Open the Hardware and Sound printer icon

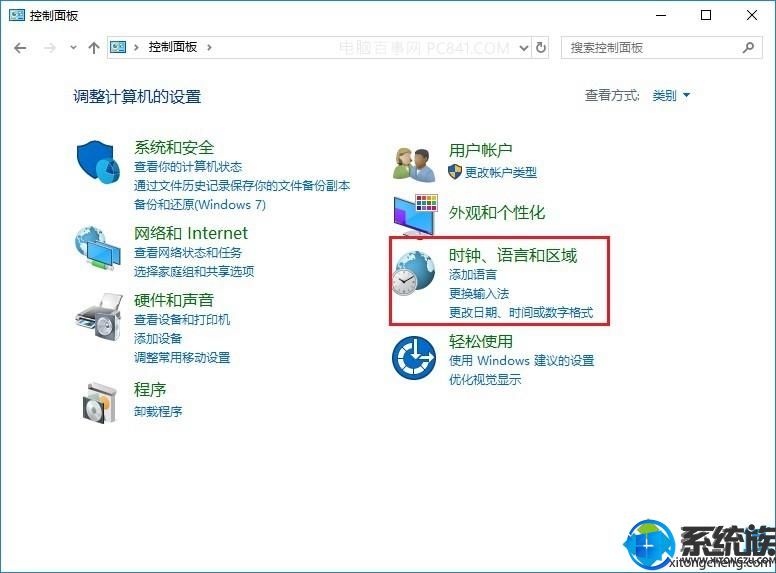tap(99, 317)
